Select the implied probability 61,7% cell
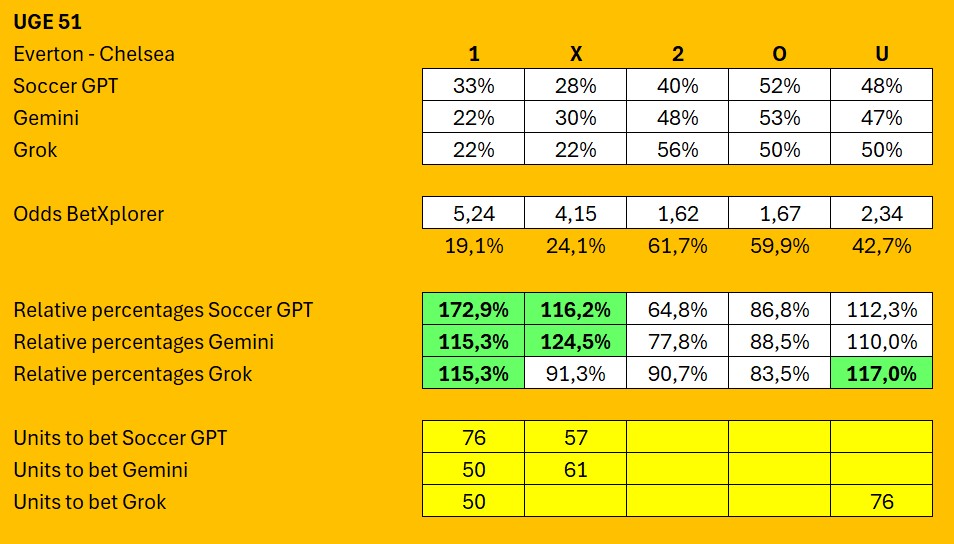954x544 pixels. (677, 246)
